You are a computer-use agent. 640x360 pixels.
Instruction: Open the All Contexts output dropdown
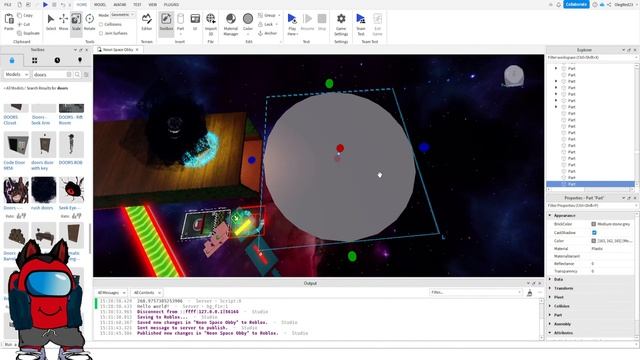tap(147, 293)
